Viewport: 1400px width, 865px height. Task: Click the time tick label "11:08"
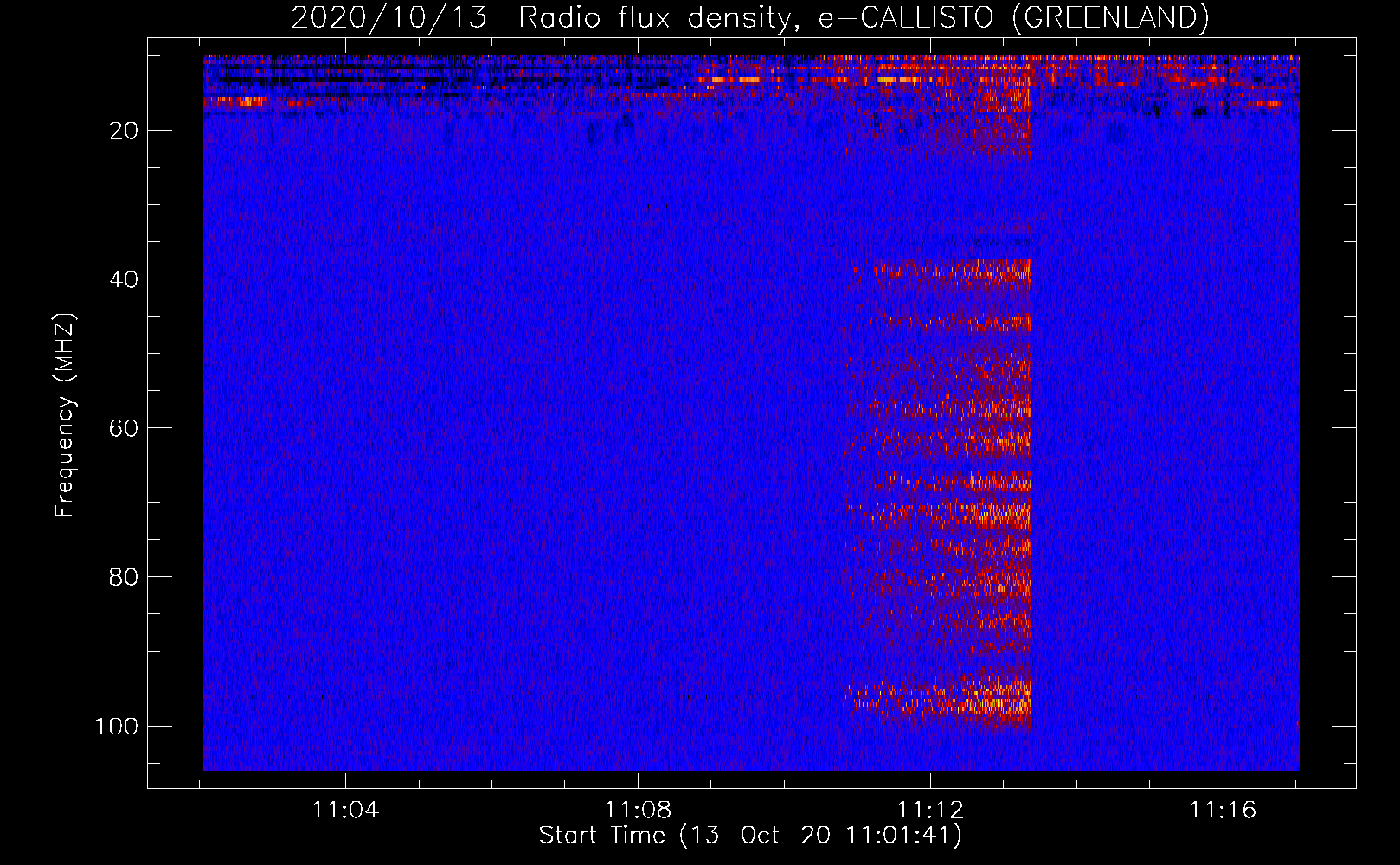point(638,811)
